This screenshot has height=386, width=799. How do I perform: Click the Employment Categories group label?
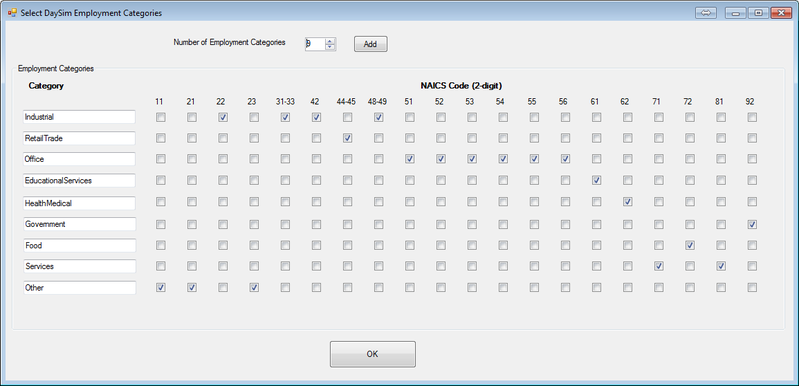click(x=56, y=68)
